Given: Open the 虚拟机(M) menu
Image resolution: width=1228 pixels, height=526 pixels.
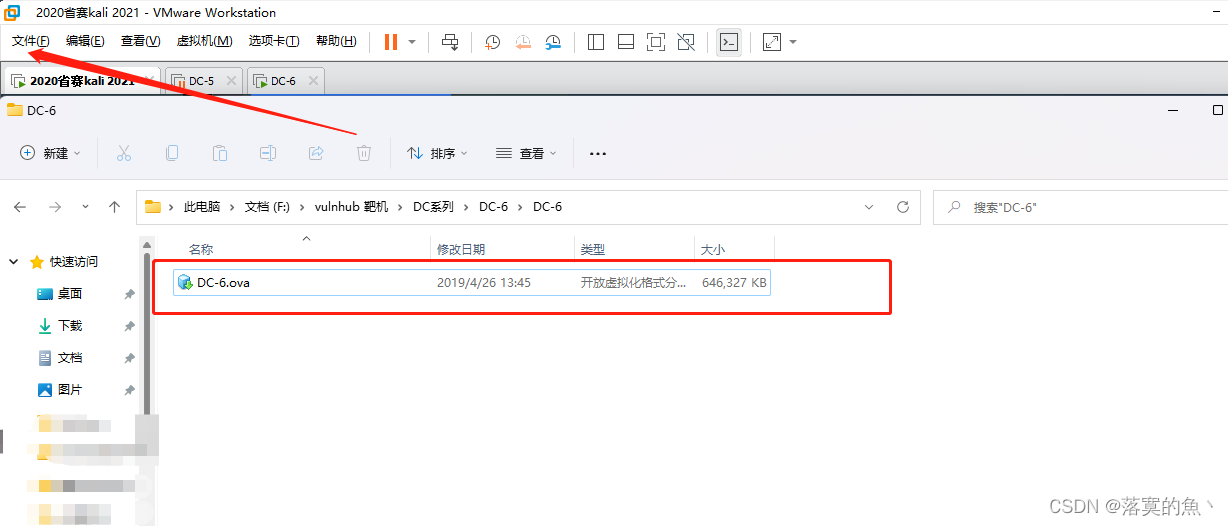Looking at the screenshot, I should [x=204, y=41].
